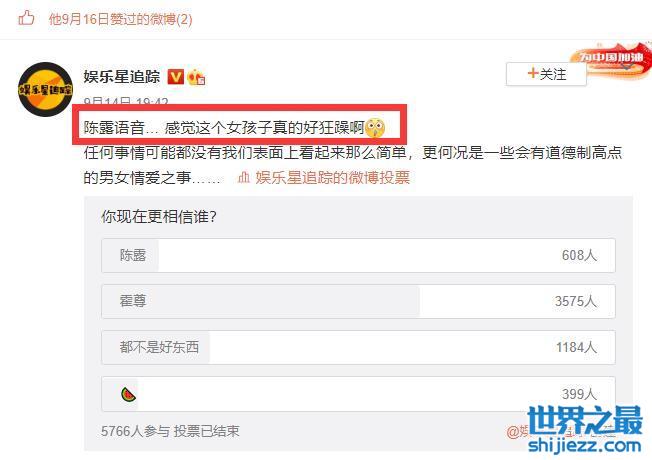Image resolution: width=652 pixels, height=460 pixels.
Task: Select poll option 都不是好东西
Action: pyautogui.click(x=358, y=348)
